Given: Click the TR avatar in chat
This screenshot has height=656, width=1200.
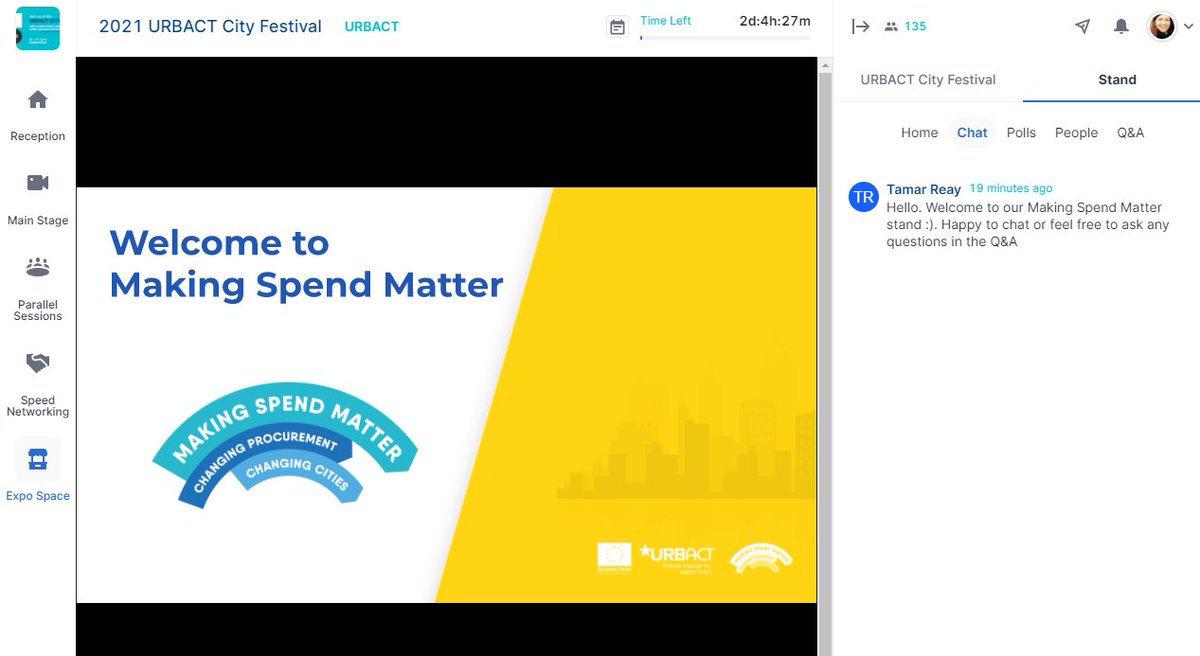Looking at the screenshot, I should 863,197.
